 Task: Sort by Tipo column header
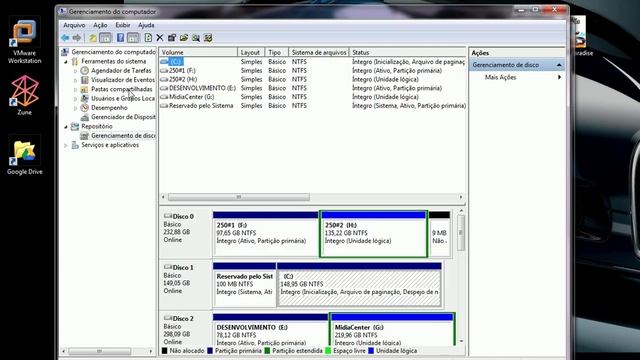pos(276,52)
